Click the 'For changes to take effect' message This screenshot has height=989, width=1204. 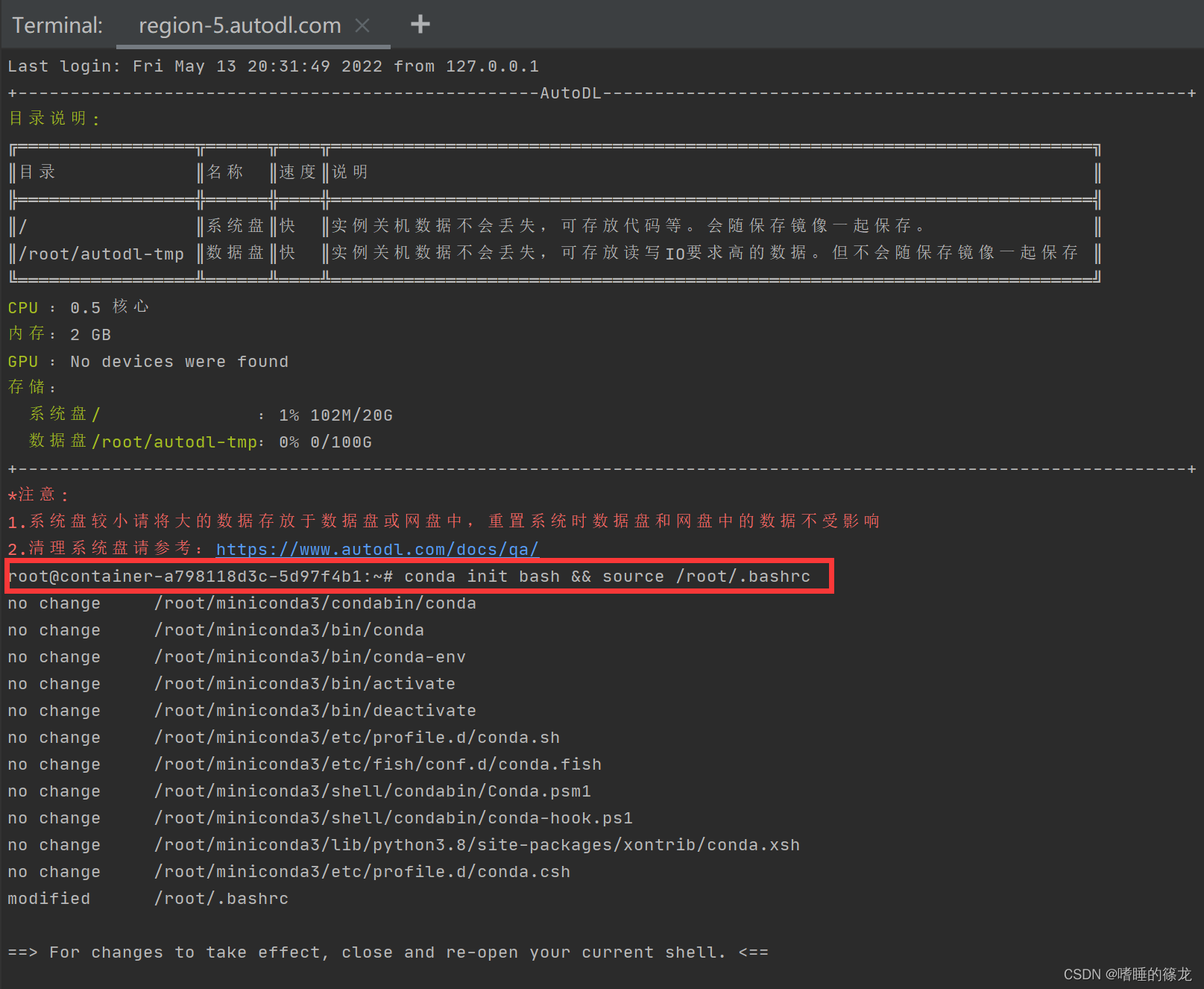pos(388,952)
